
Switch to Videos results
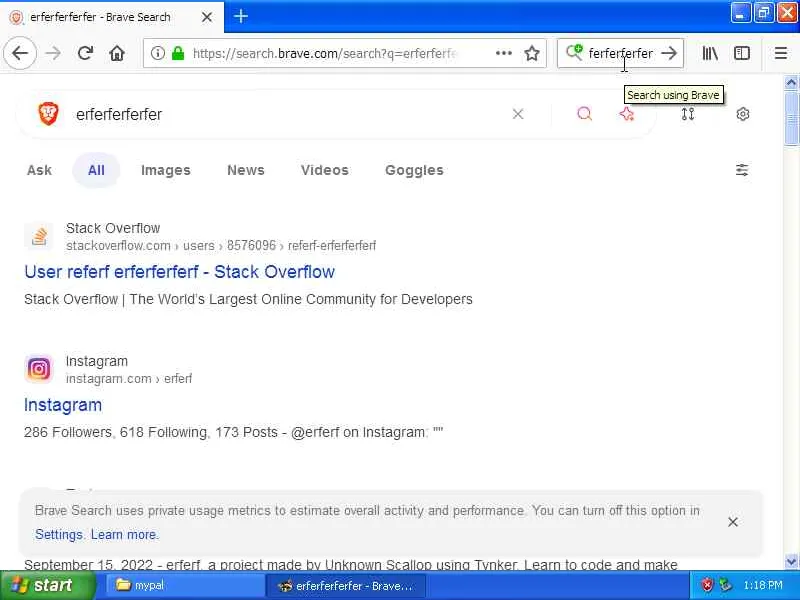(324, 170)
